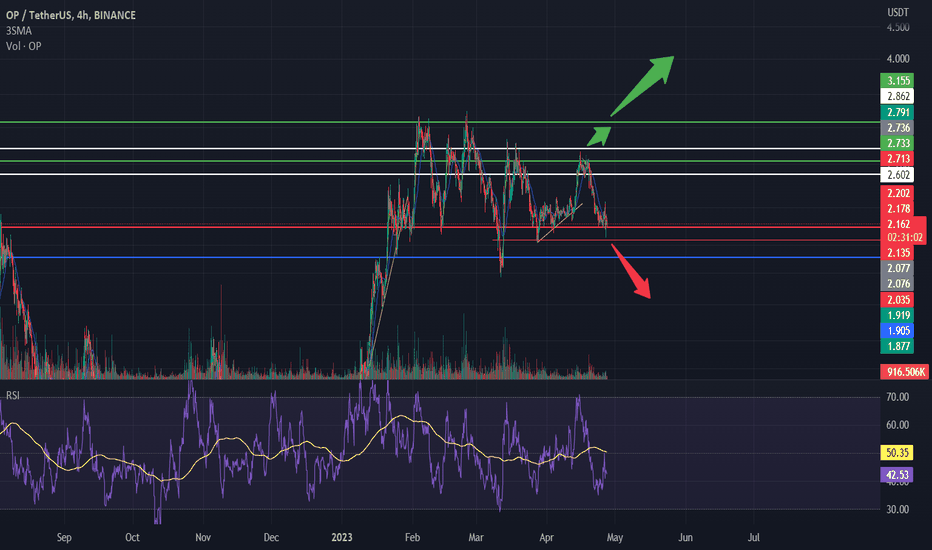Screen dimensions: 932x550
Task: Select the green 2.733 price label
Action: [898, 143]
